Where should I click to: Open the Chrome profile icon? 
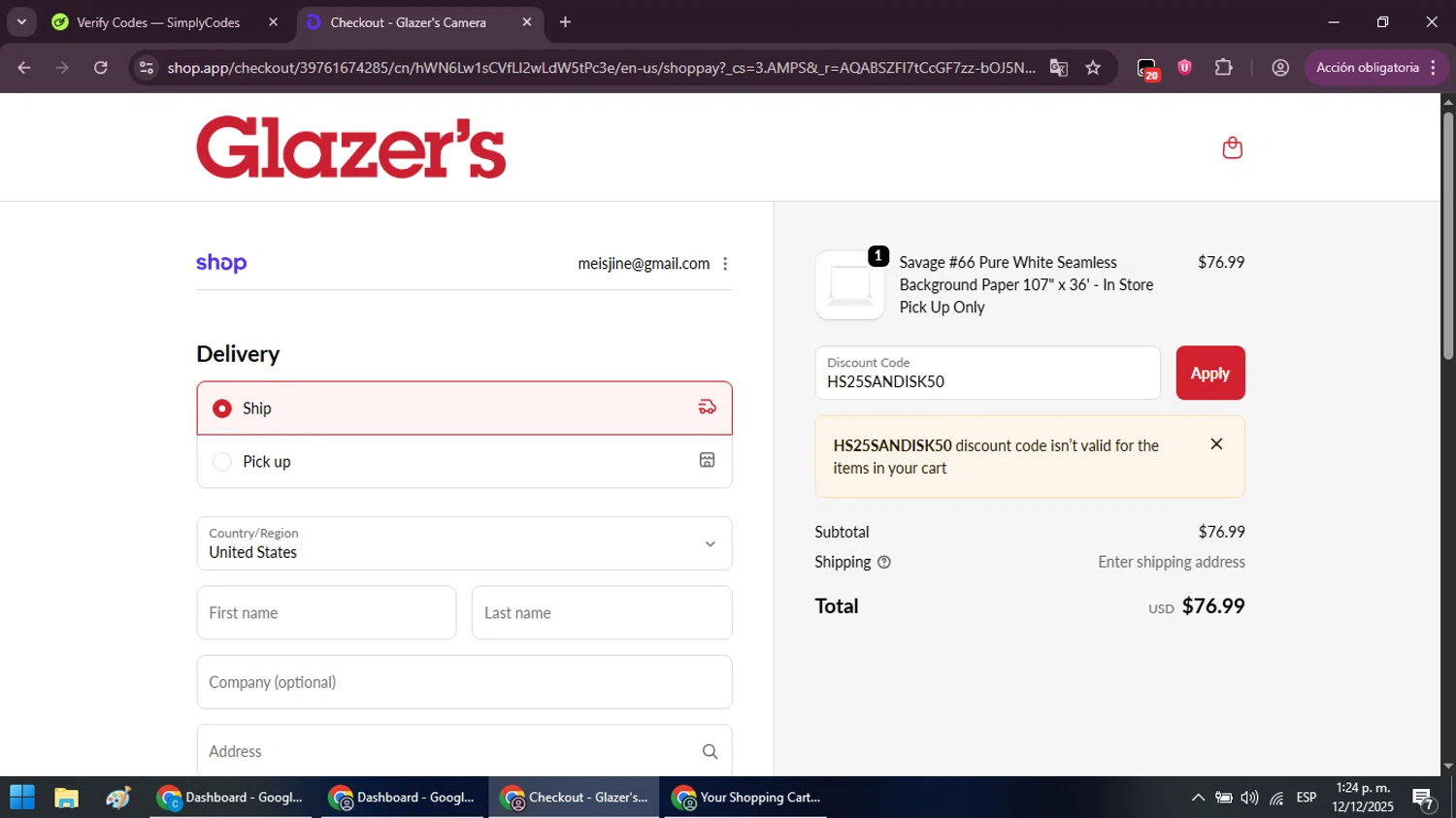coord(1280,68)
